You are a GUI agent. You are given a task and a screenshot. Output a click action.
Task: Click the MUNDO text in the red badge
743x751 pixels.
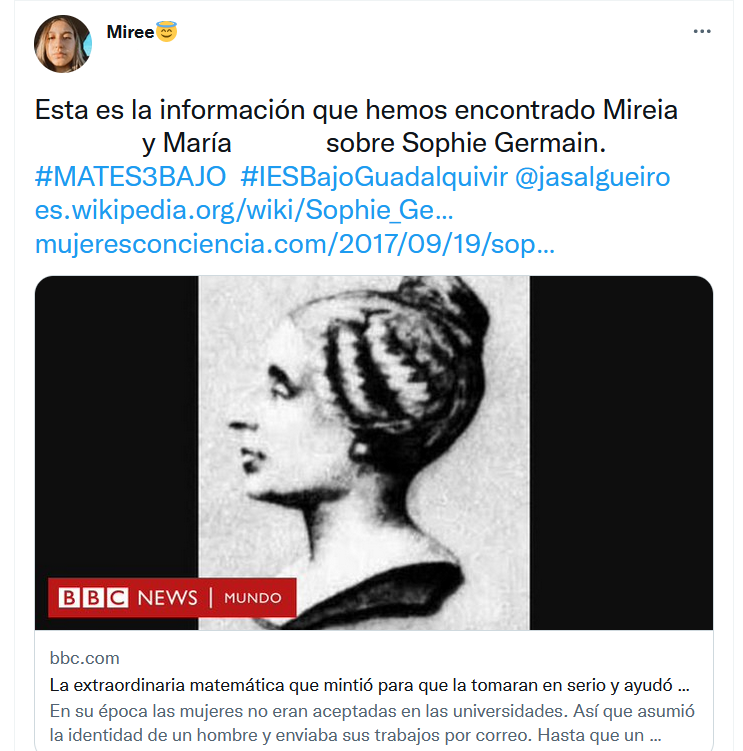tap(252, 598)
